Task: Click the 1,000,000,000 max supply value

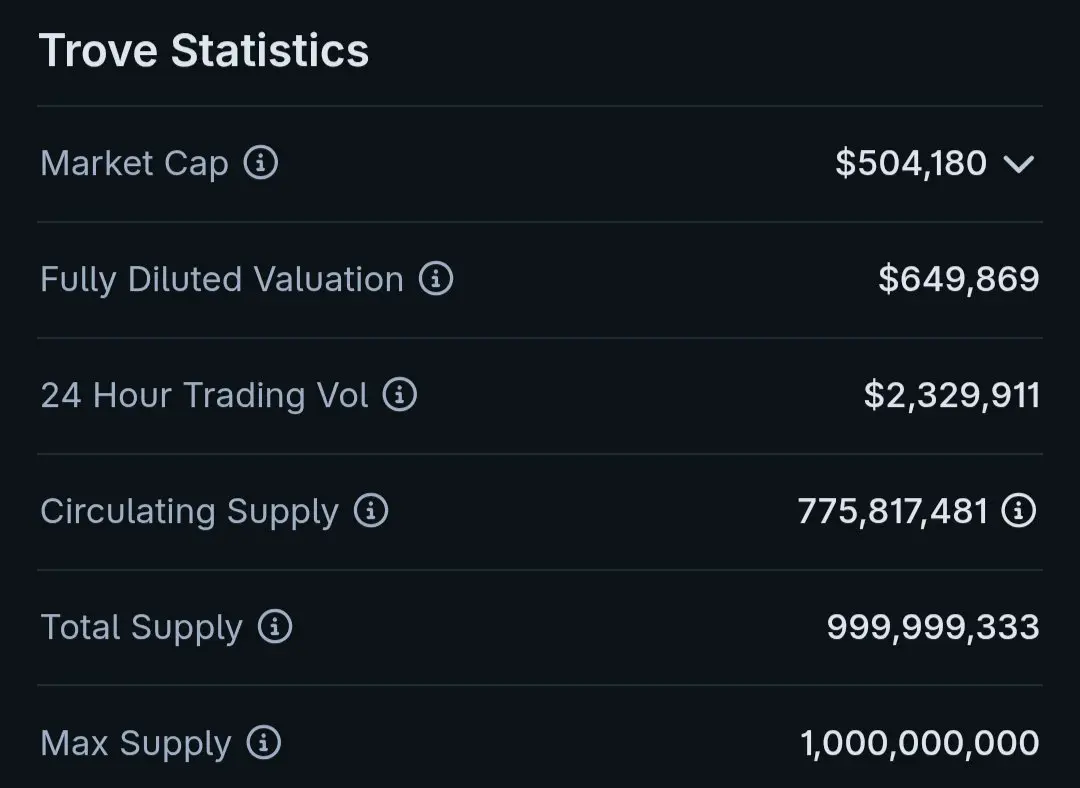Action: 919,743
